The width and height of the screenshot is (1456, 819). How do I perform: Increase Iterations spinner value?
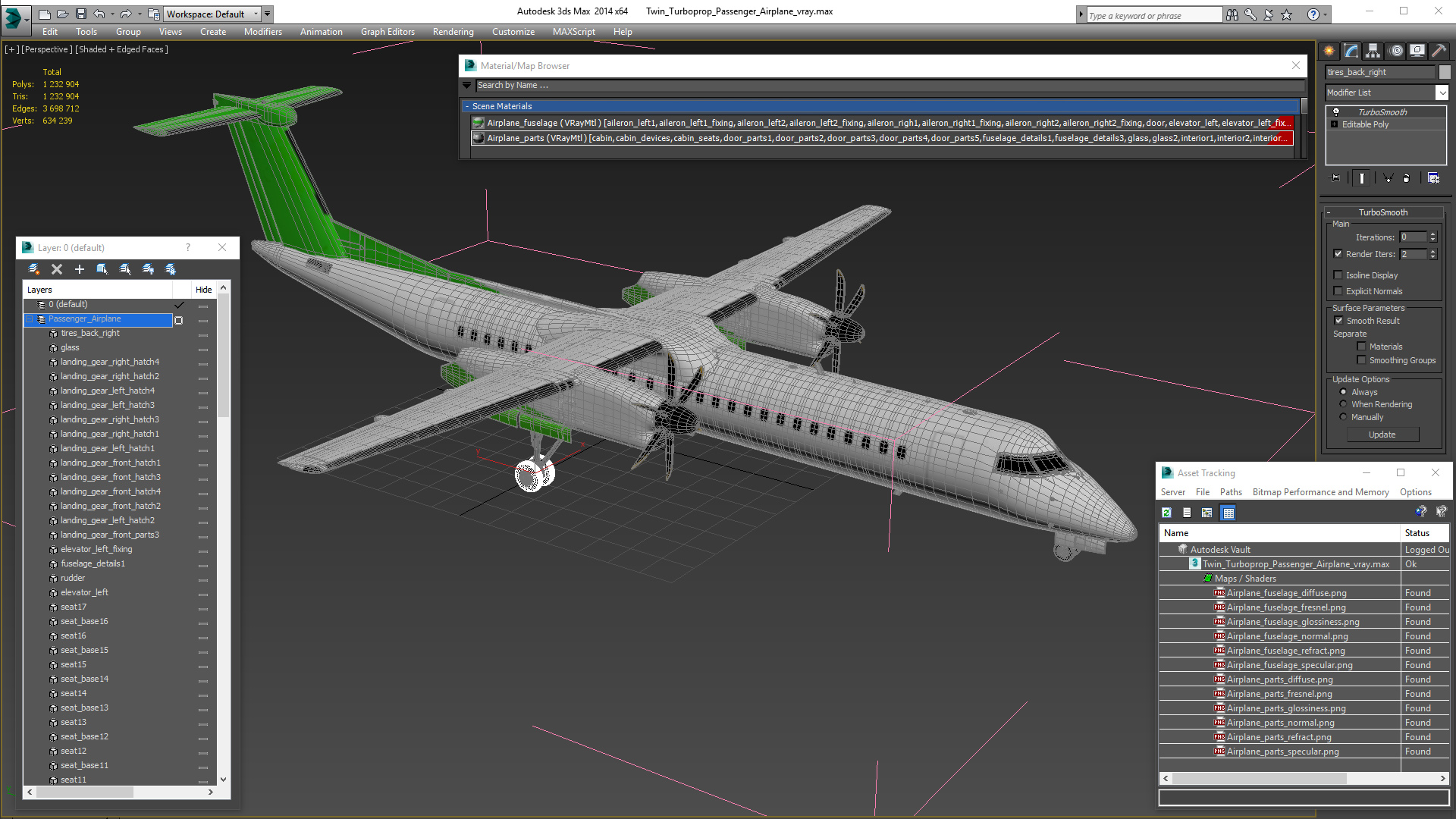[1432, 234]
